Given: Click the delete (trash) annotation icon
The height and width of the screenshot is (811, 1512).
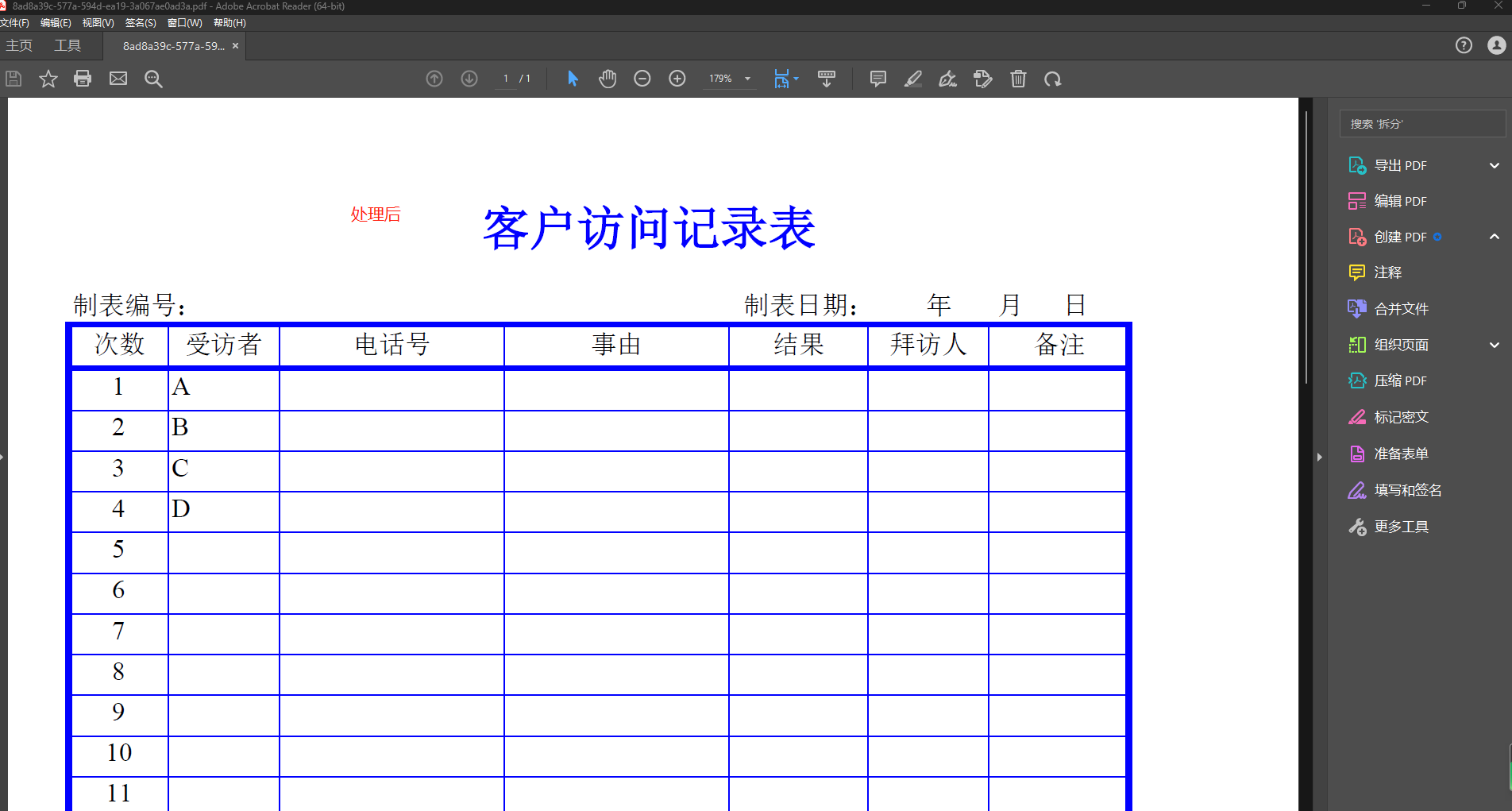Looking at the screenshot, I should [1017, 79].
